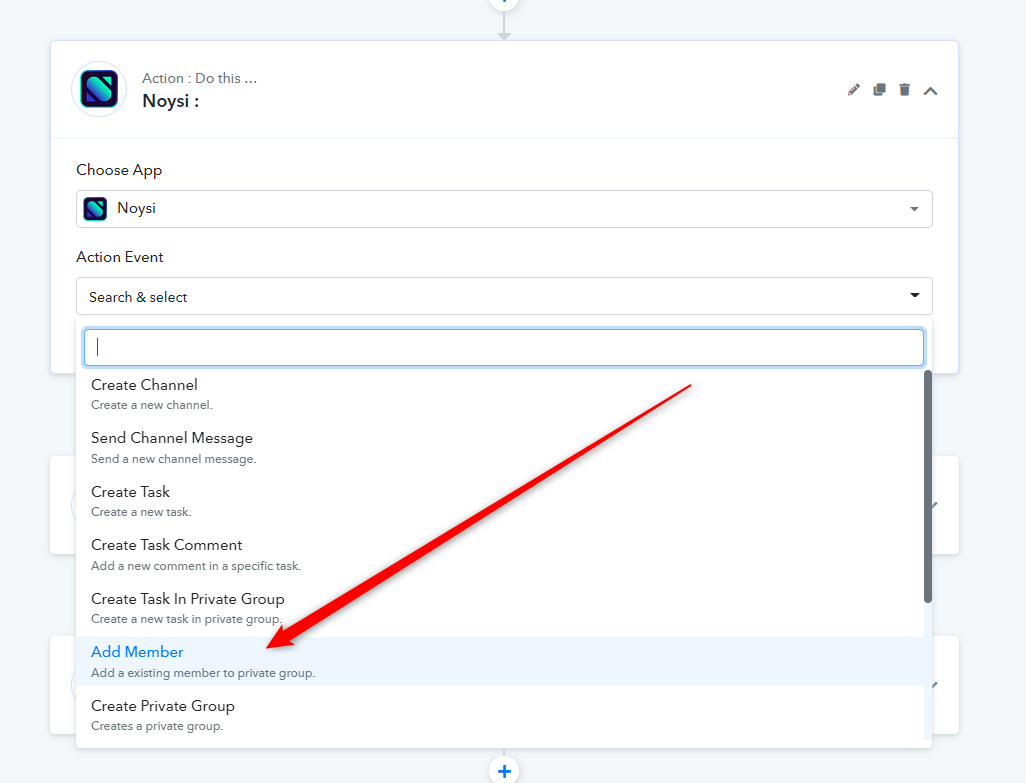Select Send Channel Message action

tap(500, 448)
